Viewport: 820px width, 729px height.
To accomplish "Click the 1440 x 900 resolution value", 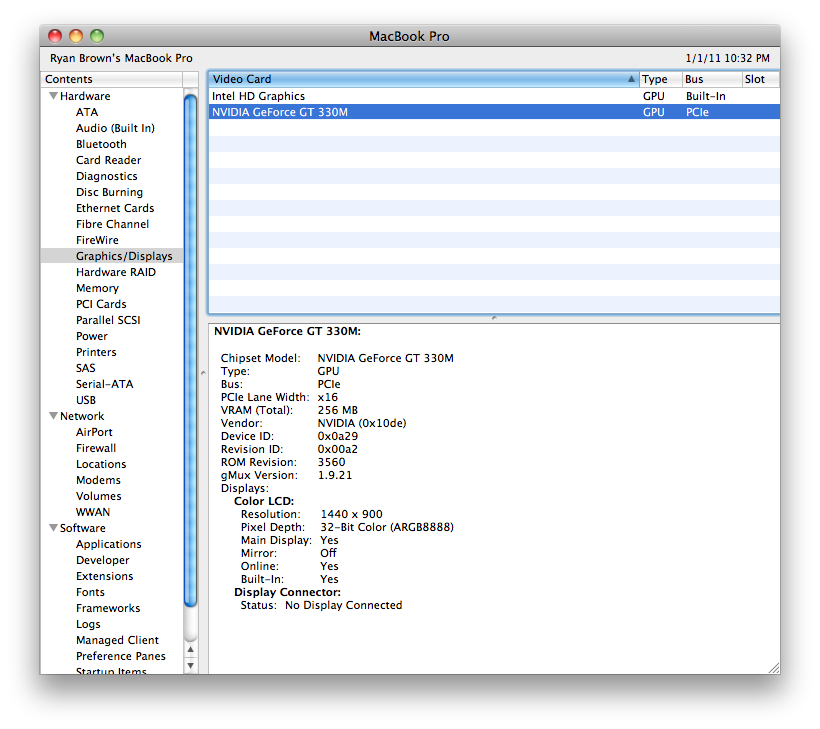I will [x=351, y=515].
